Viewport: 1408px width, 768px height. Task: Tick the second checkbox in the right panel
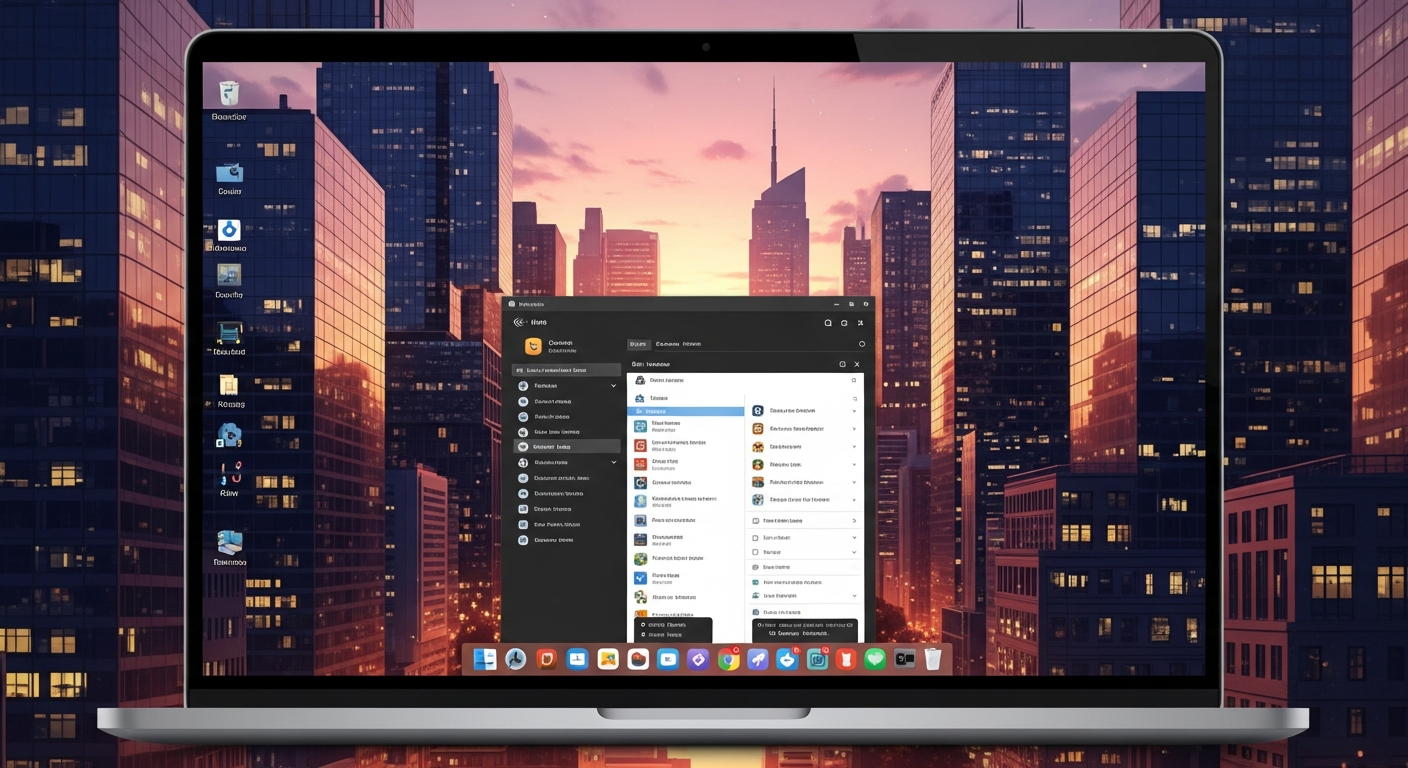[x=755, y=552]
